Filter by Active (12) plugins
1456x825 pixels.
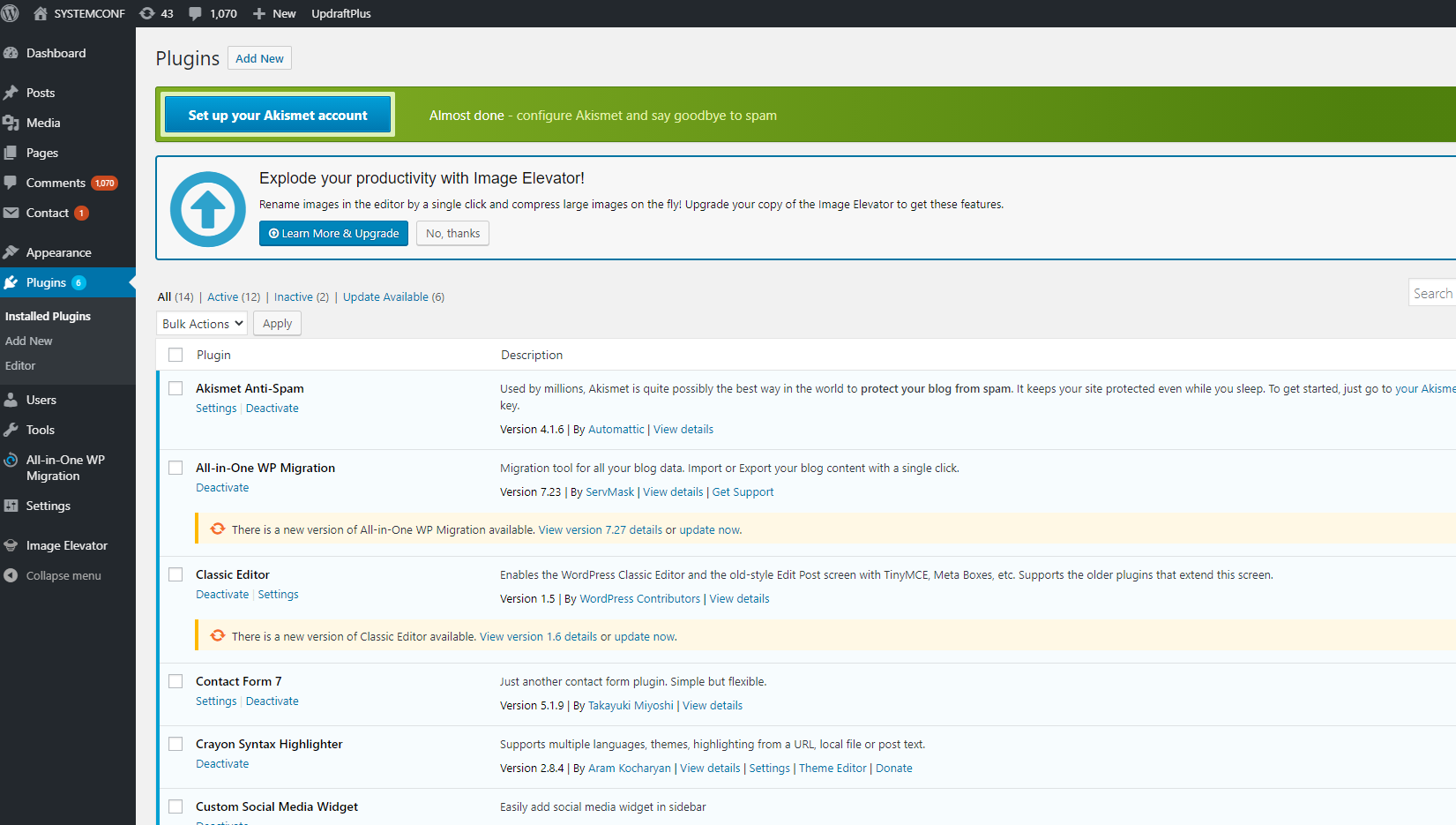pyautogui.click(x=234, y=297)
